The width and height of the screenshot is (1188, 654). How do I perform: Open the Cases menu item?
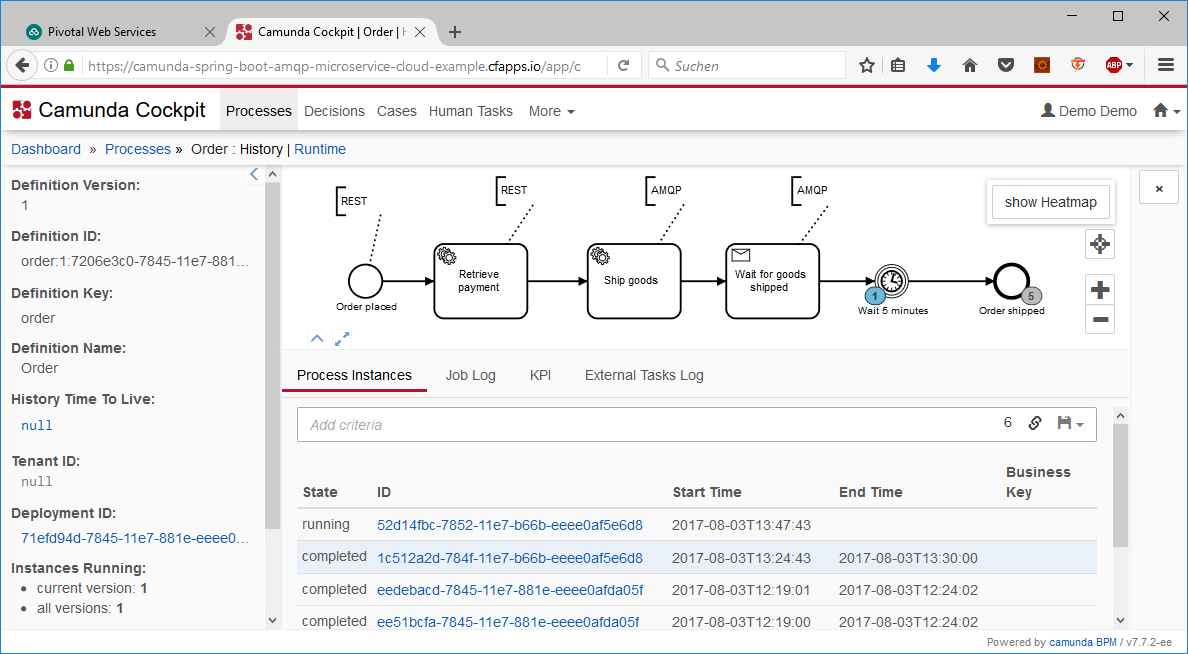pyautogui.click(x=396, y=111)
